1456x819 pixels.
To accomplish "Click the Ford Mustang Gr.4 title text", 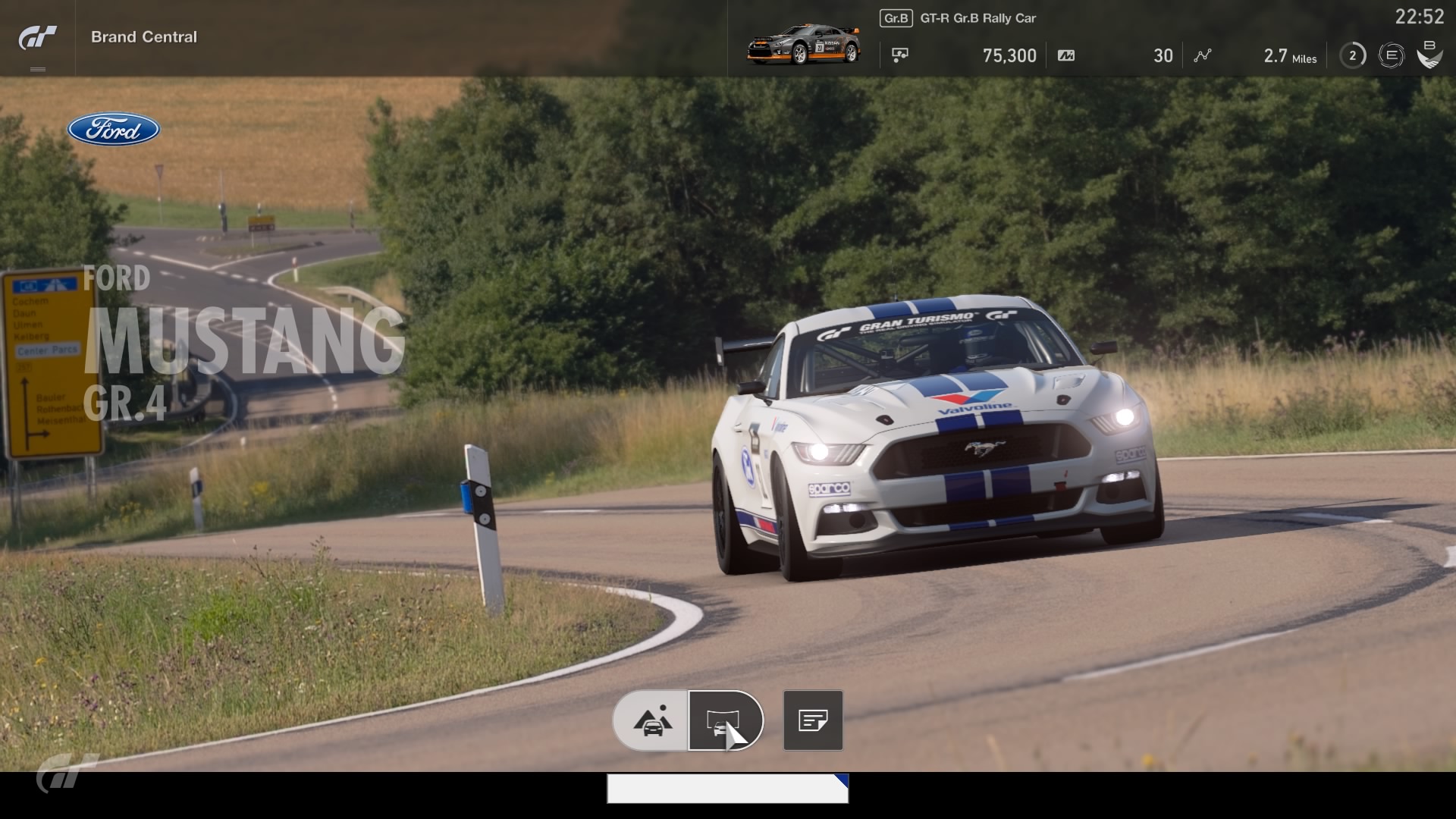I will pos(243,341).
